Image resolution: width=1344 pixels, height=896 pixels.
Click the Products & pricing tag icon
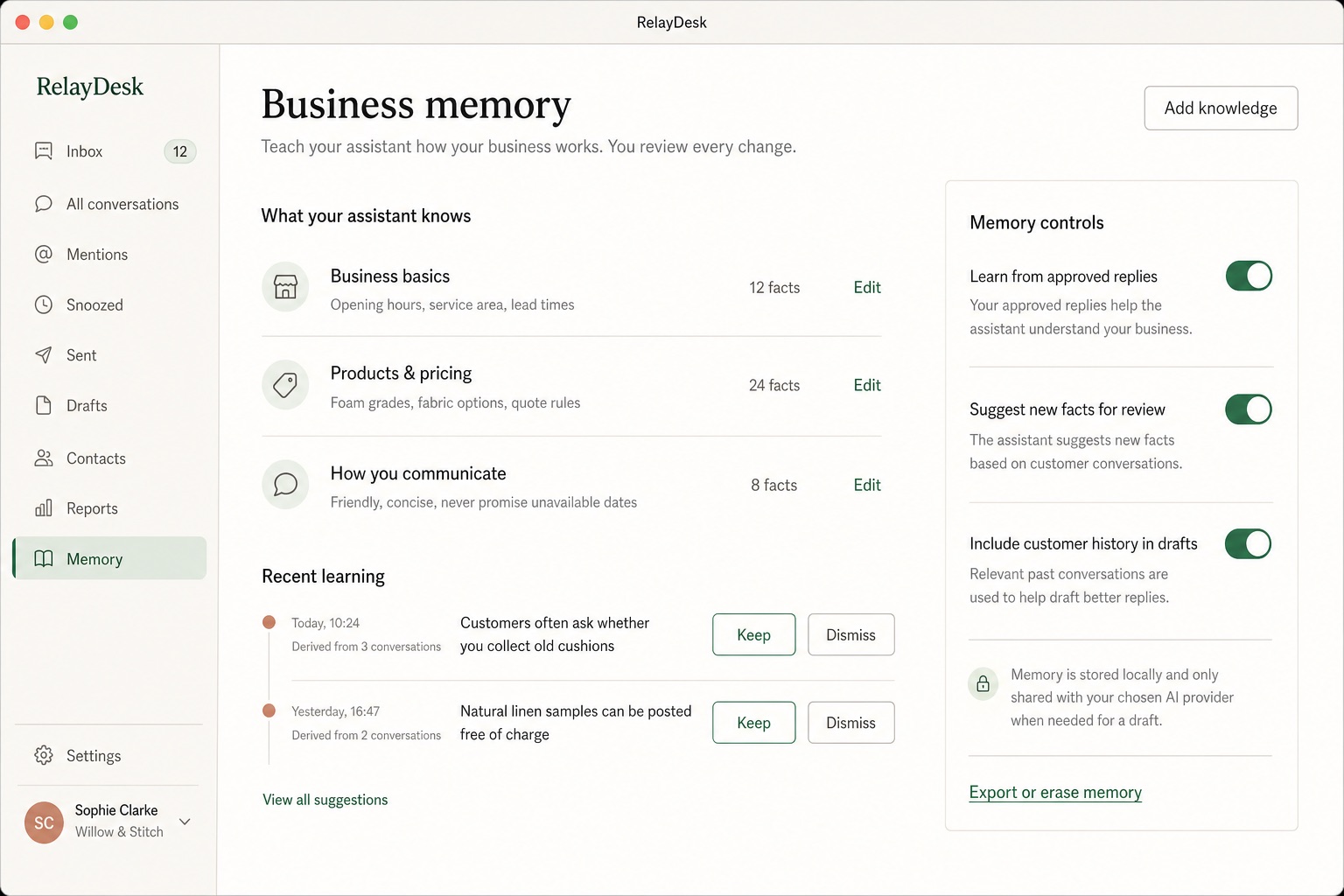coord(285,384)
